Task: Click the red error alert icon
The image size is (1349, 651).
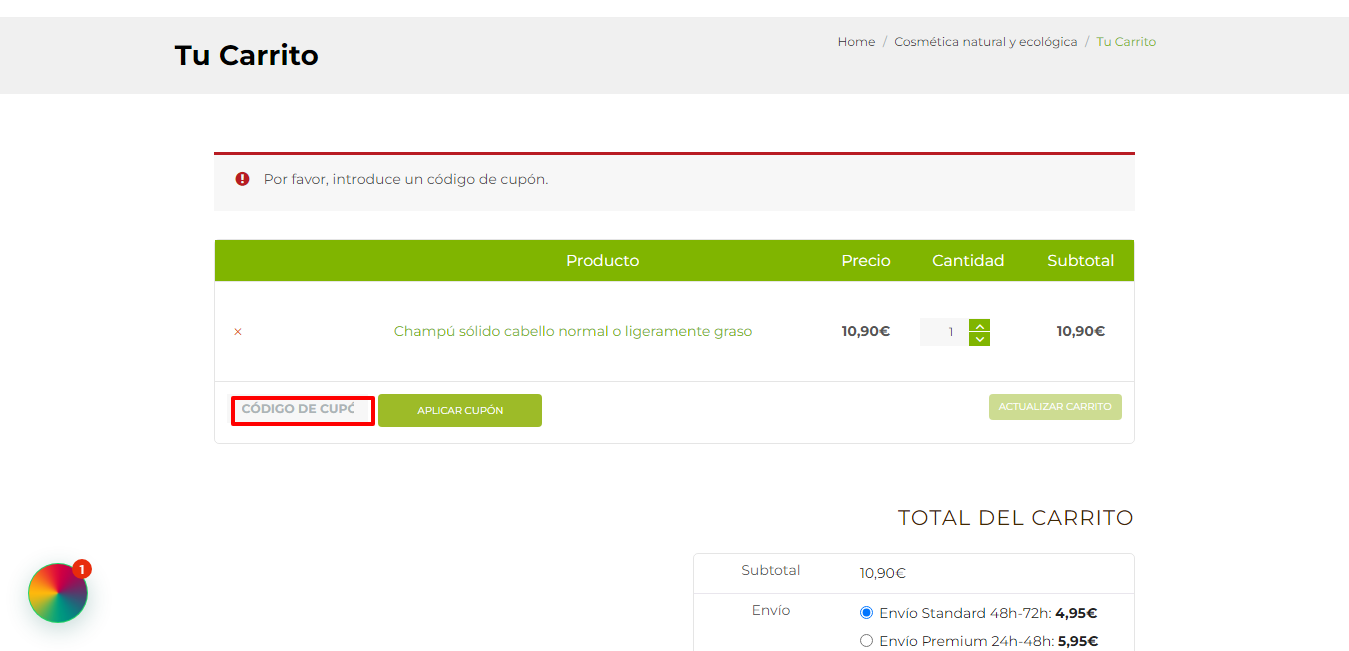Action: (x=242, y=179)
